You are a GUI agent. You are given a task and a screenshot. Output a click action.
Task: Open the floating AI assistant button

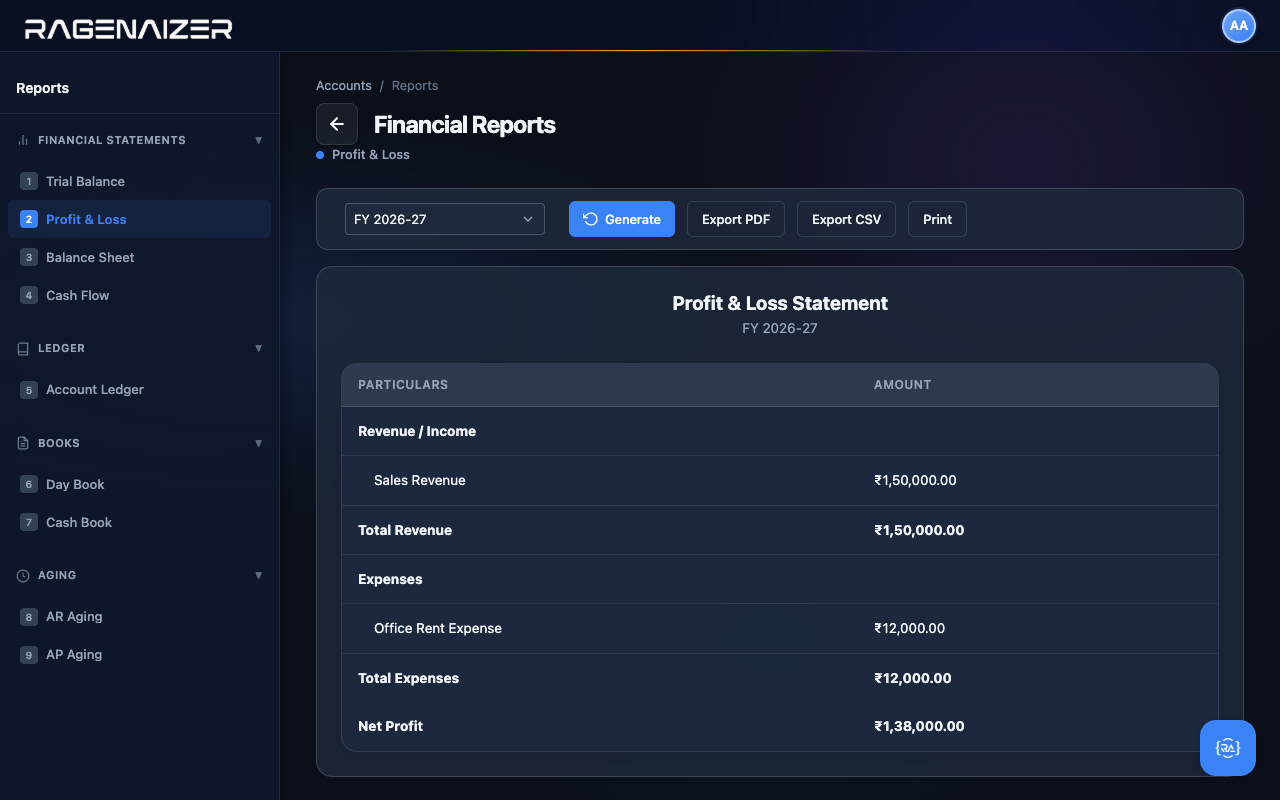tap(1228, 748)
